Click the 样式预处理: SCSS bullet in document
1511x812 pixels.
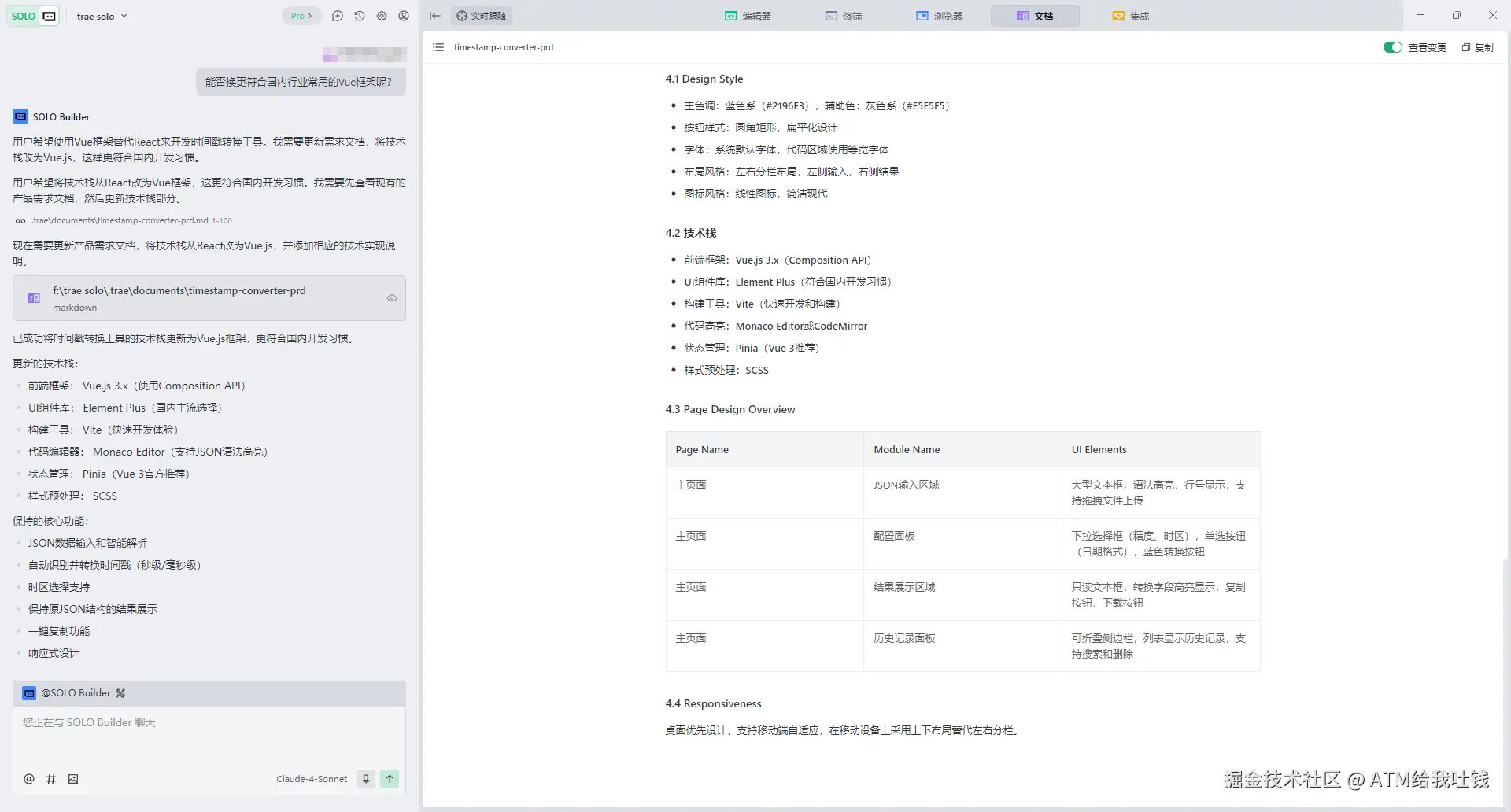pos(726,370)
